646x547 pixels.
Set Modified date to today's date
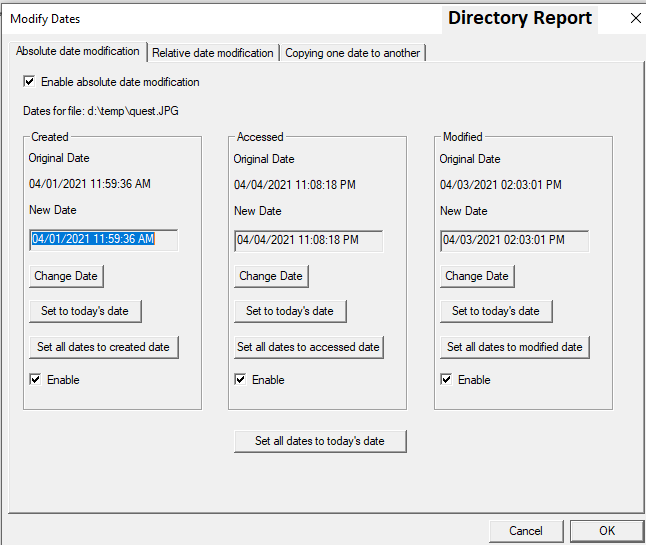(496, 311)
